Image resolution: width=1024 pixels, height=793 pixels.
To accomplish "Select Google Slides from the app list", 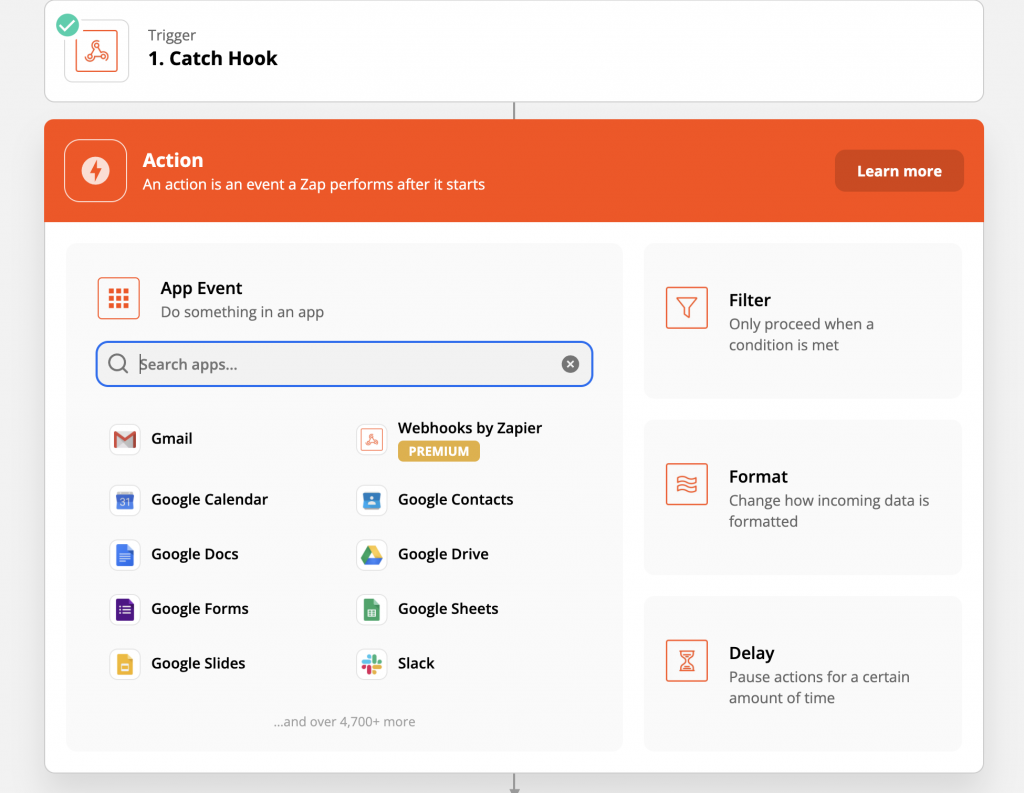I will [x=198, y=664].
